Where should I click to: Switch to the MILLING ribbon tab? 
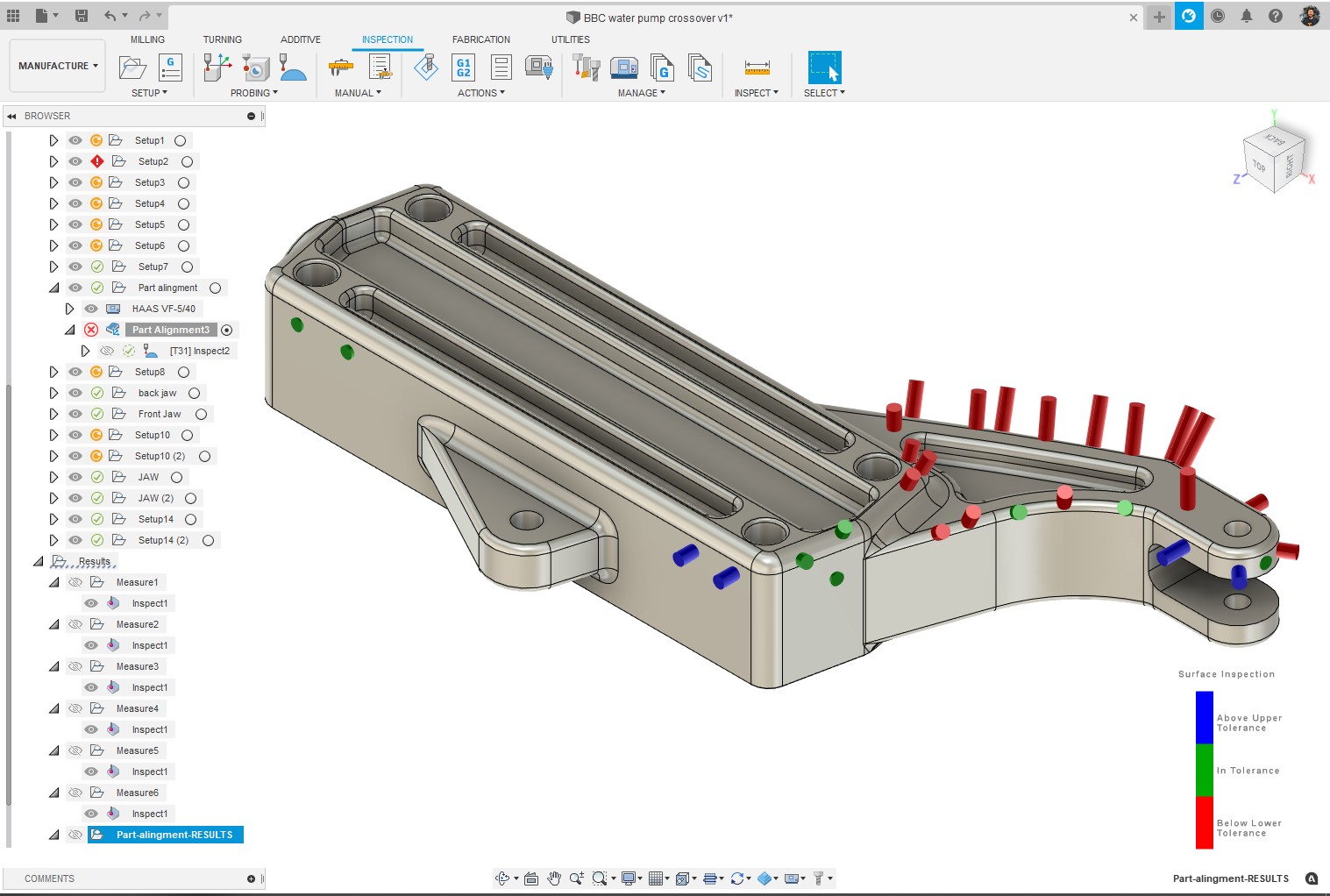(146, 39)
